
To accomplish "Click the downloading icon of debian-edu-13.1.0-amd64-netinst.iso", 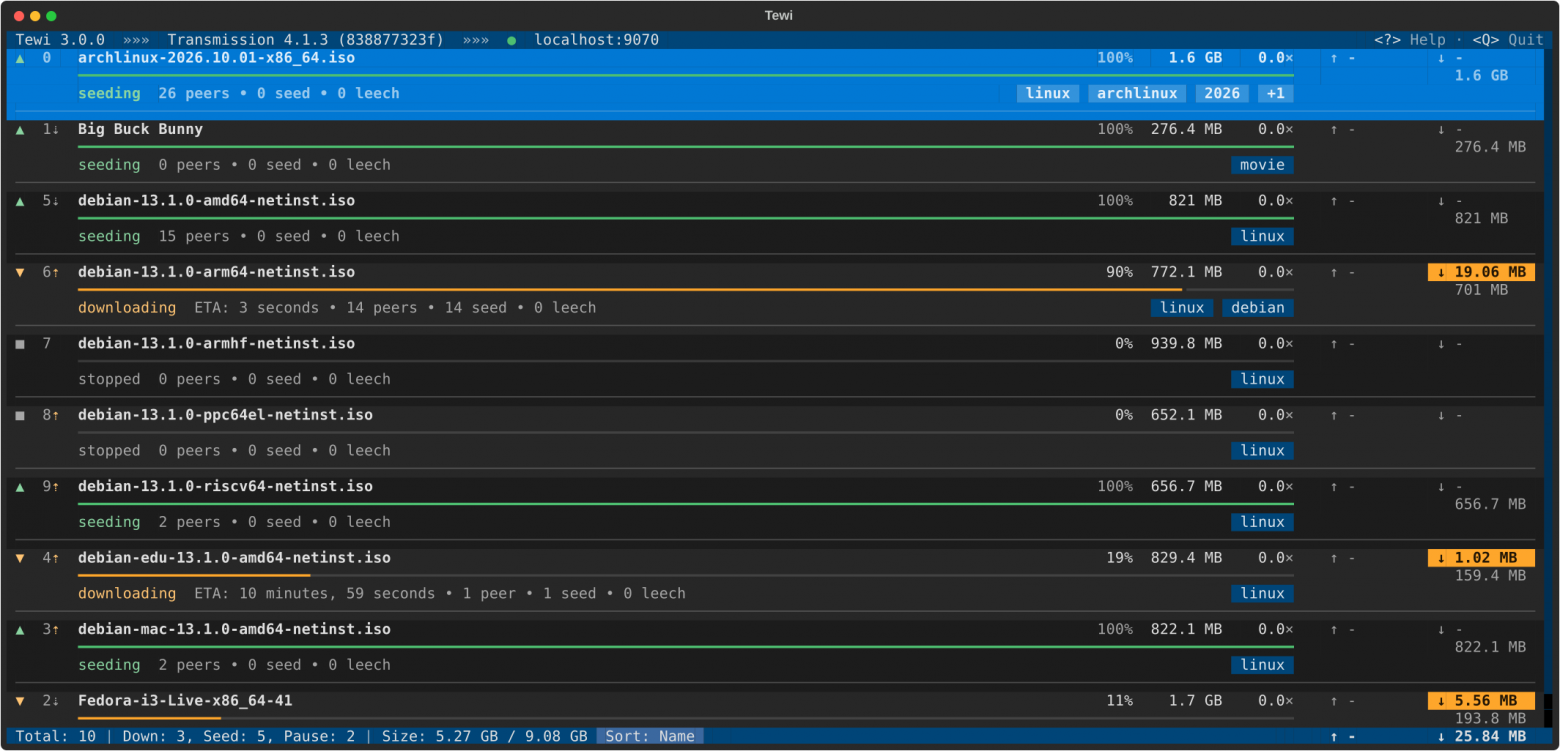I will pos(20,558).
